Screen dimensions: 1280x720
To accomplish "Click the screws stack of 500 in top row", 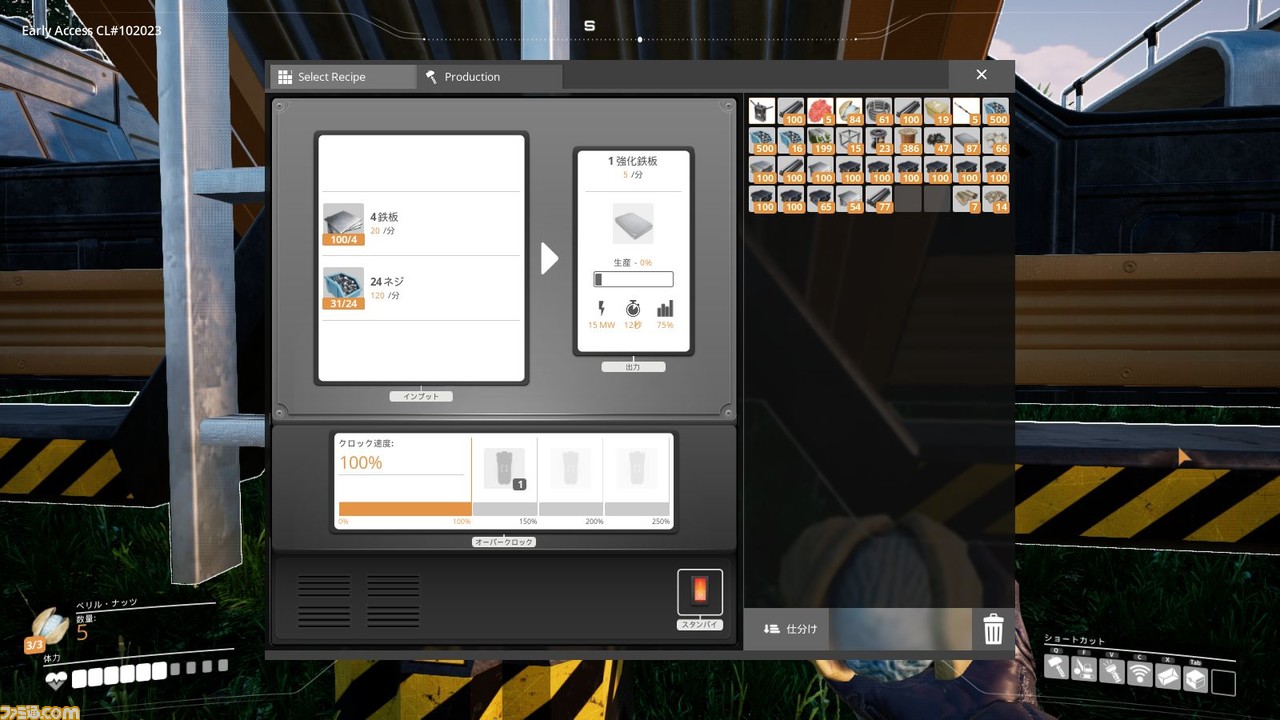I will click(995, 111).
